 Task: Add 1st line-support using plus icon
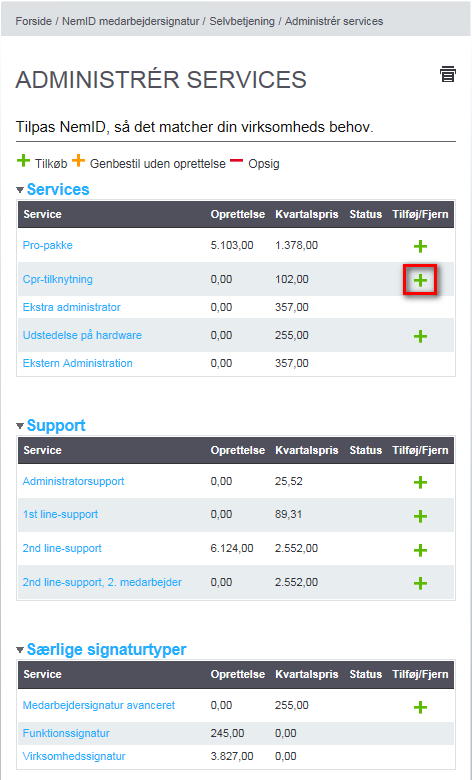[x=421, y=516]
